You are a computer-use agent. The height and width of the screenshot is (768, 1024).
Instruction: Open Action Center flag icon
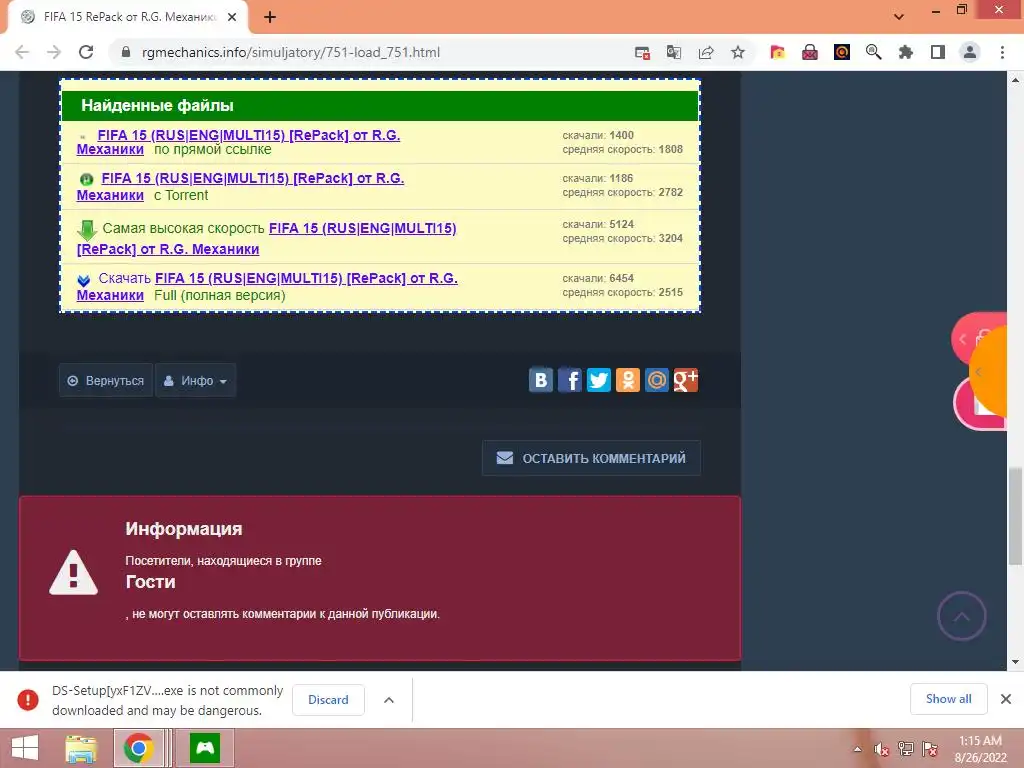930,749
